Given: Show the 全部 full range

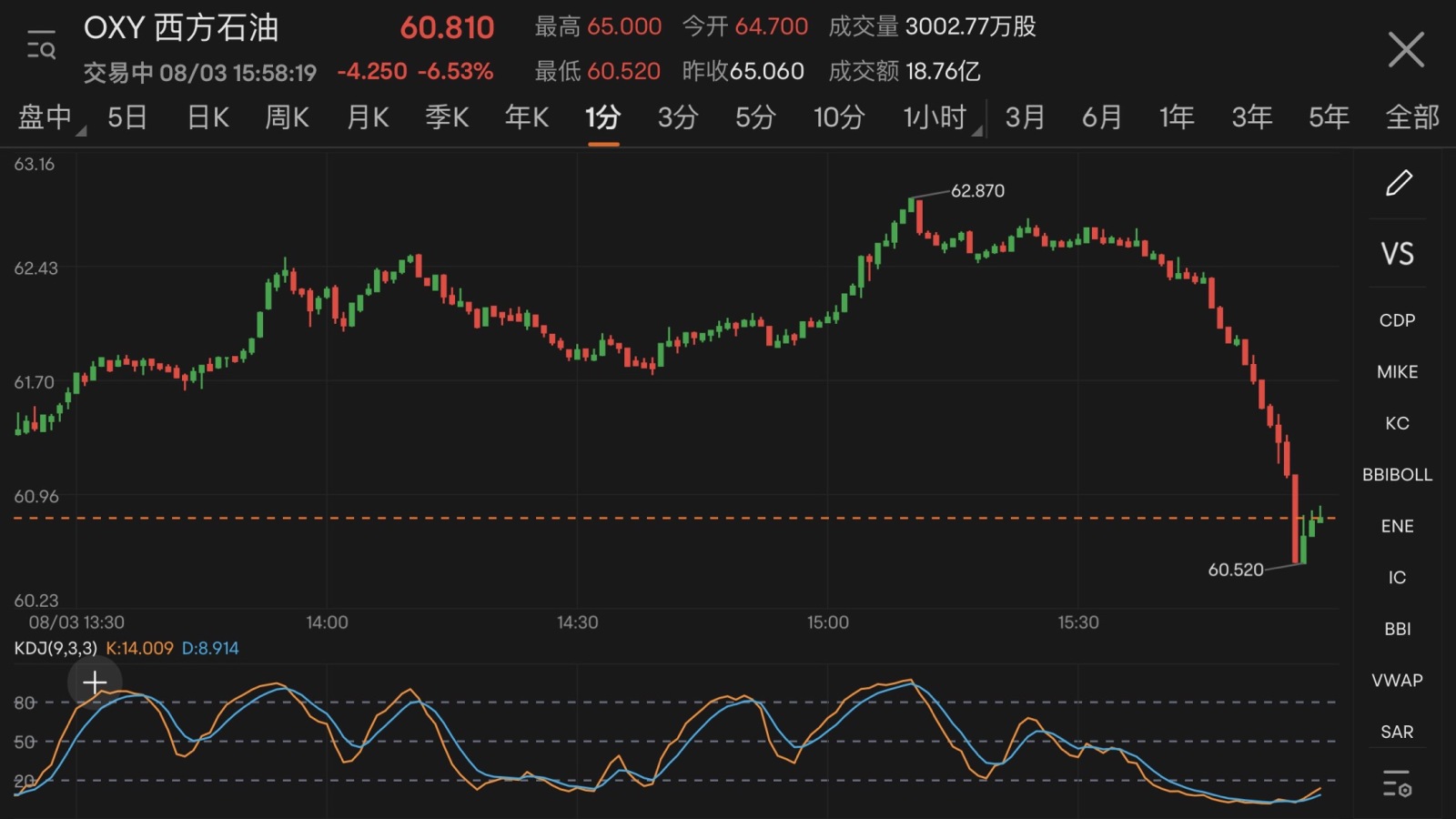Looking at the screenshot, I should pos(1412,117).
